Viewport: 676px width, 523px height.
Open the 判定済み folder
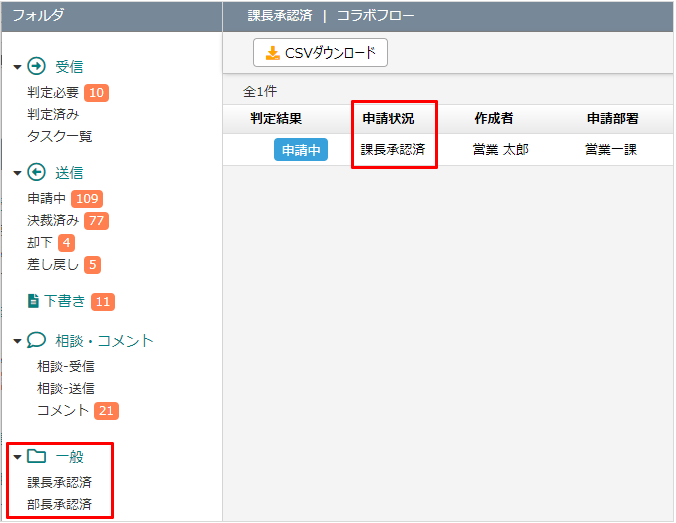pos(53,114)
